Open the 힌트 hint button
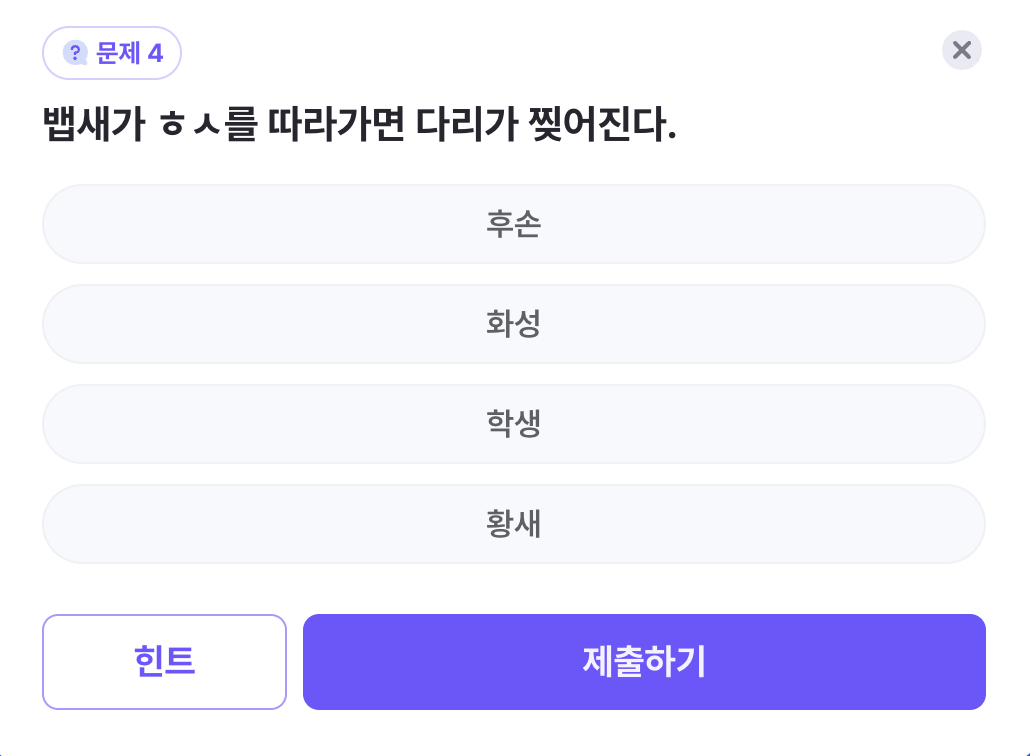1030x756 pixels. (x=164, y=662)
